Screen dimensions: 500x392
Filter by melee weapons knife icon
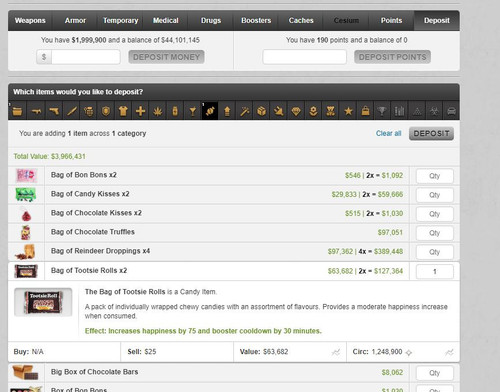(71, 111)
